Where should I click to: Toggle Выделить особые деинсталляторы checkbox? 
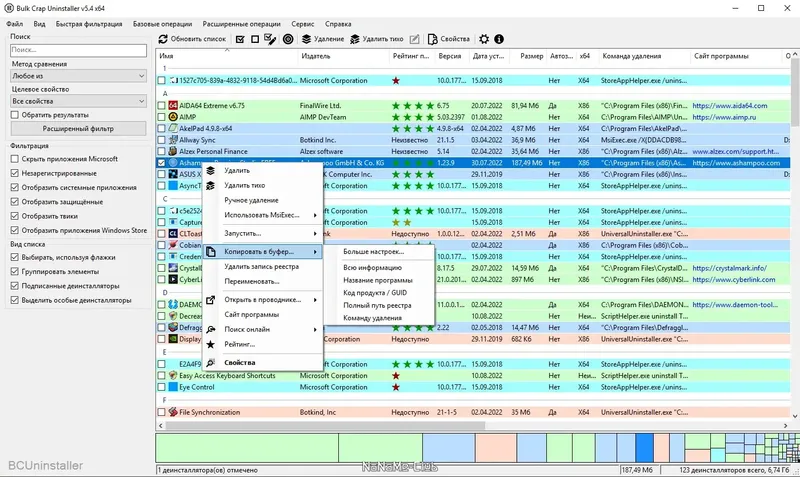click(15, 300)
